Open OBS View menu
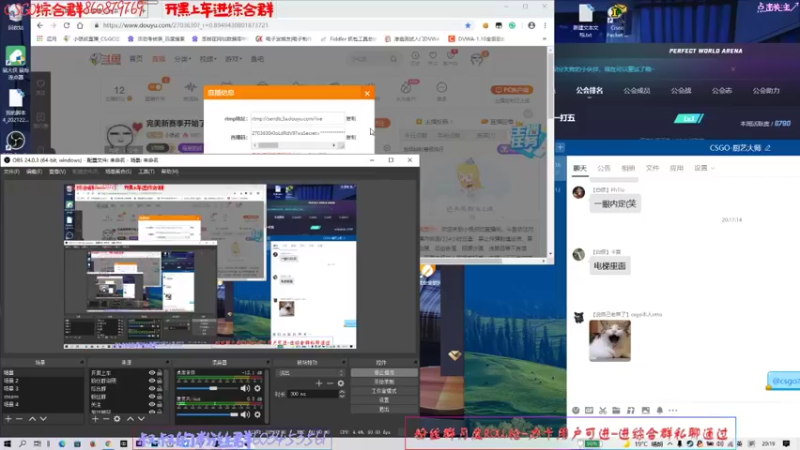This screenshot has height=450, width=800. pos(57,172)
